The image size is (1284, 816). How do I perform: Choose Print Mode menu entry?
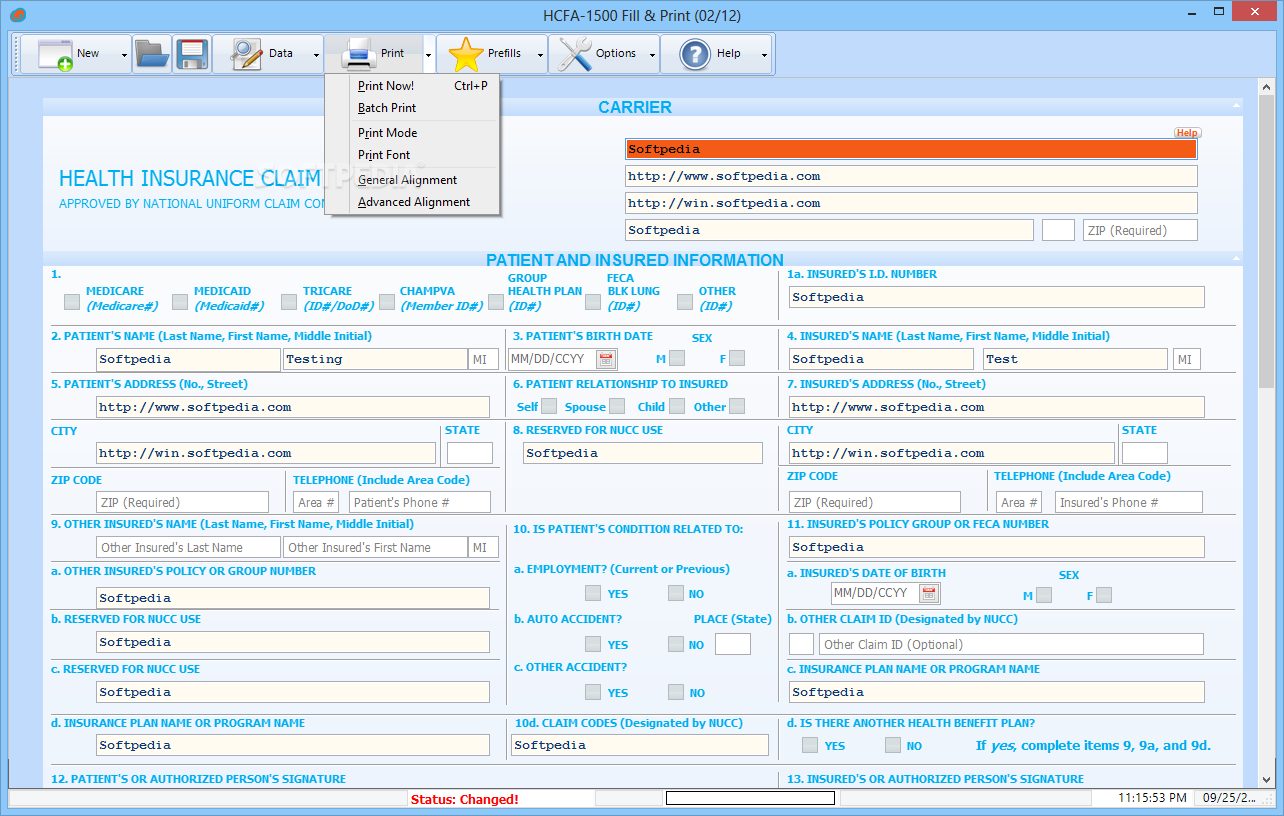tap(412, 133)
